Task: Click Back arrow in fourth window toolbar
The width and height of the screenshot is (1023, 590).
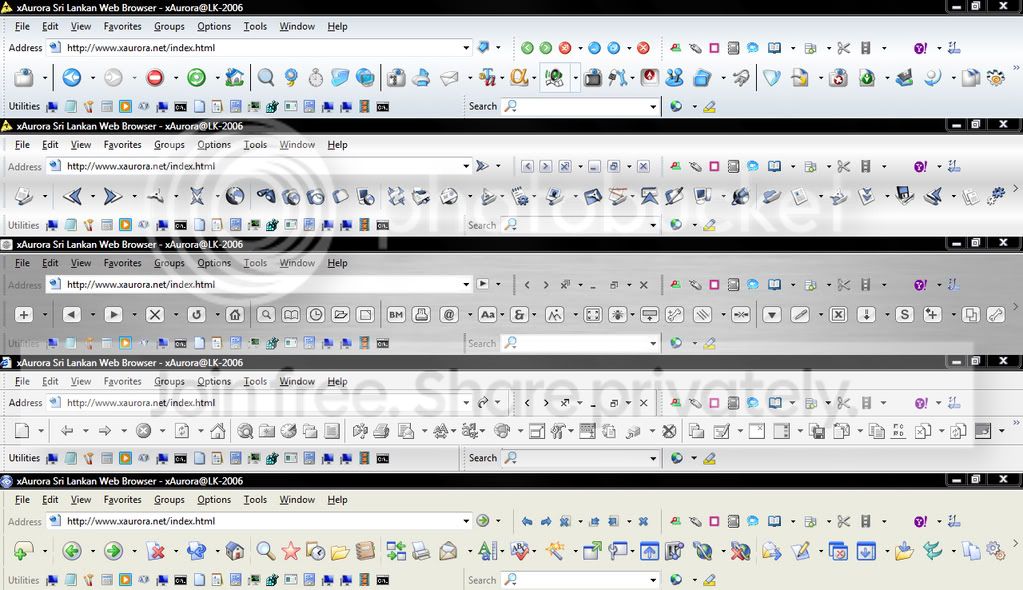Action: click(67, 431)
